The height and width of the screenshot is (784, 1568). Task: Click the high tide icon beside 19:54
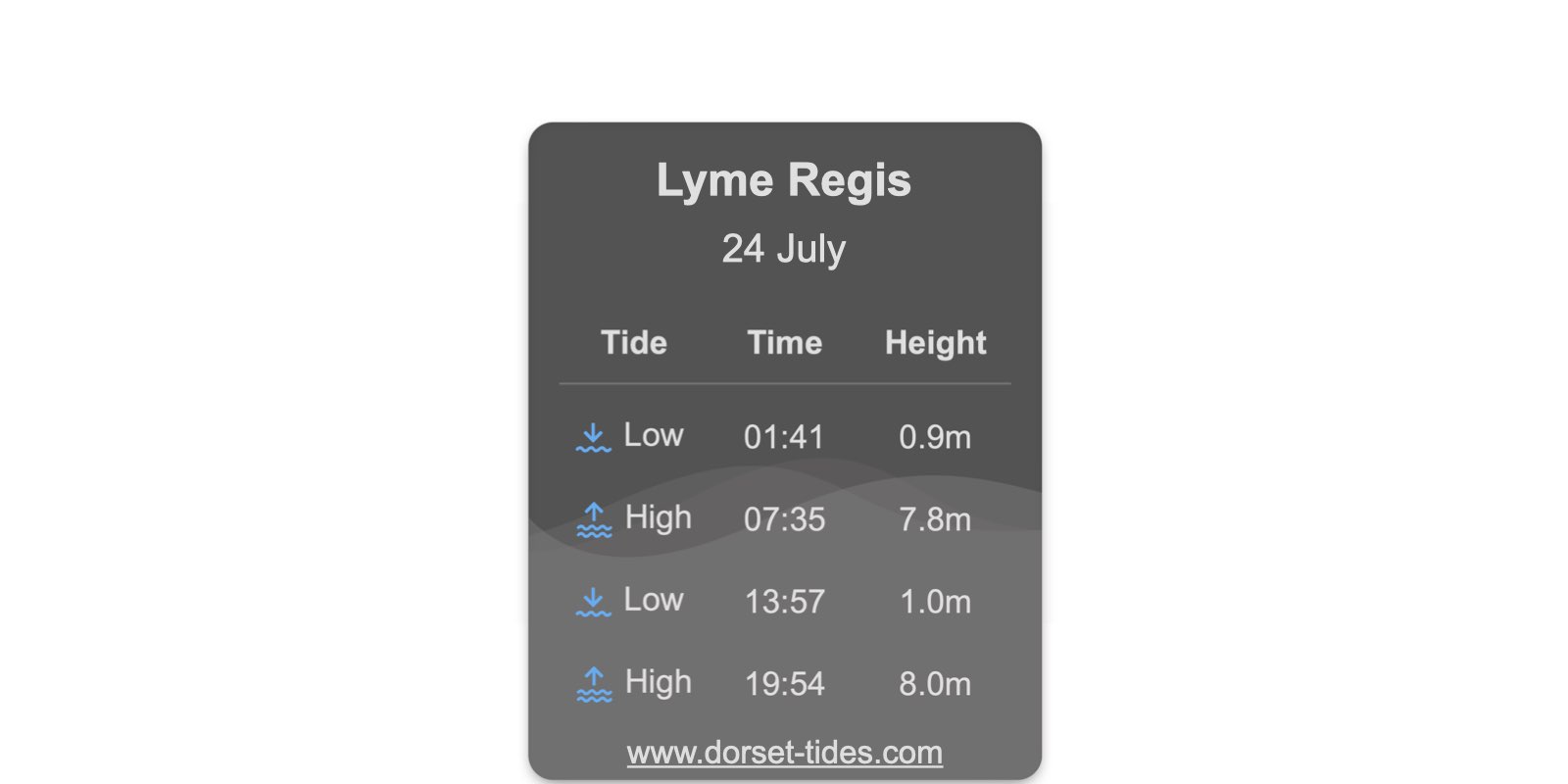(x=594, y=684)
